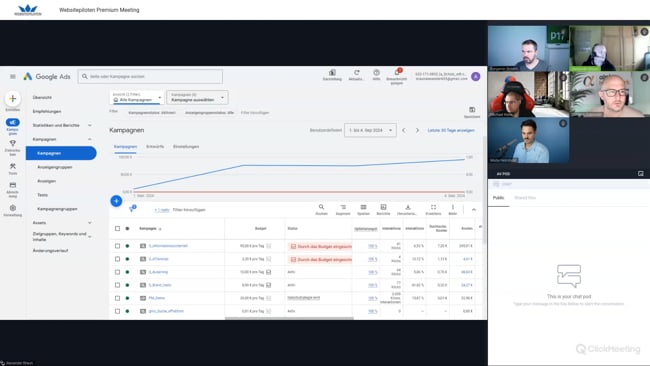Toggle status dot of PM_Demo row

coord(127,298)
